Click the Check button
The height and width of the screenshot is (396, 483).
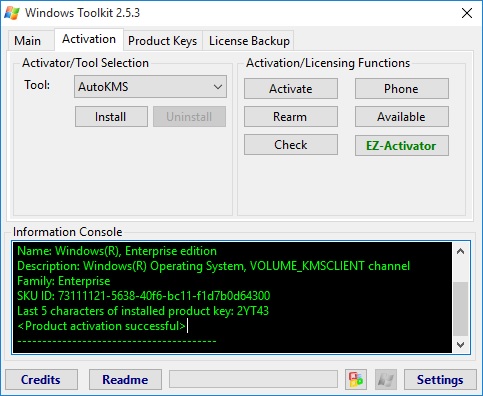(x=291, y=145)
